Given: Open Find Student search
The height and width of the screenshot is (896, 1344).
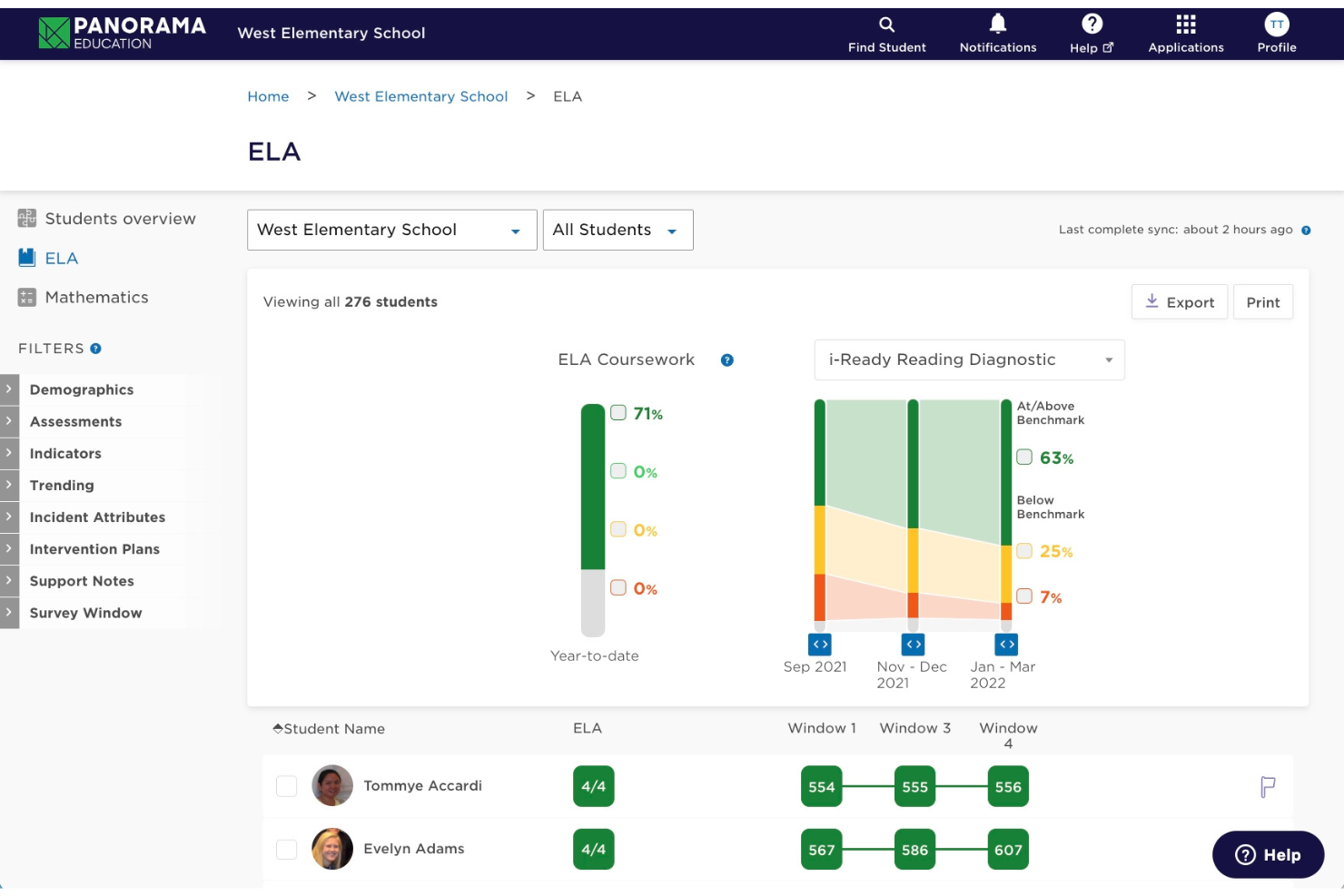Looking at the screenshot, I should (885, 29).
